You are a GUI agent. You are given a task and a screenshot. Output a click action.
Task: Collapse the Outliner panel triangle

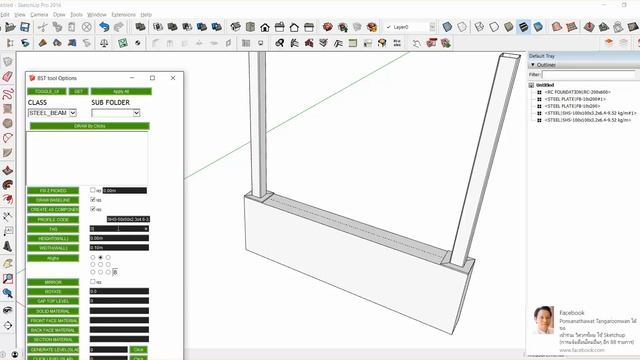[533, 65]
